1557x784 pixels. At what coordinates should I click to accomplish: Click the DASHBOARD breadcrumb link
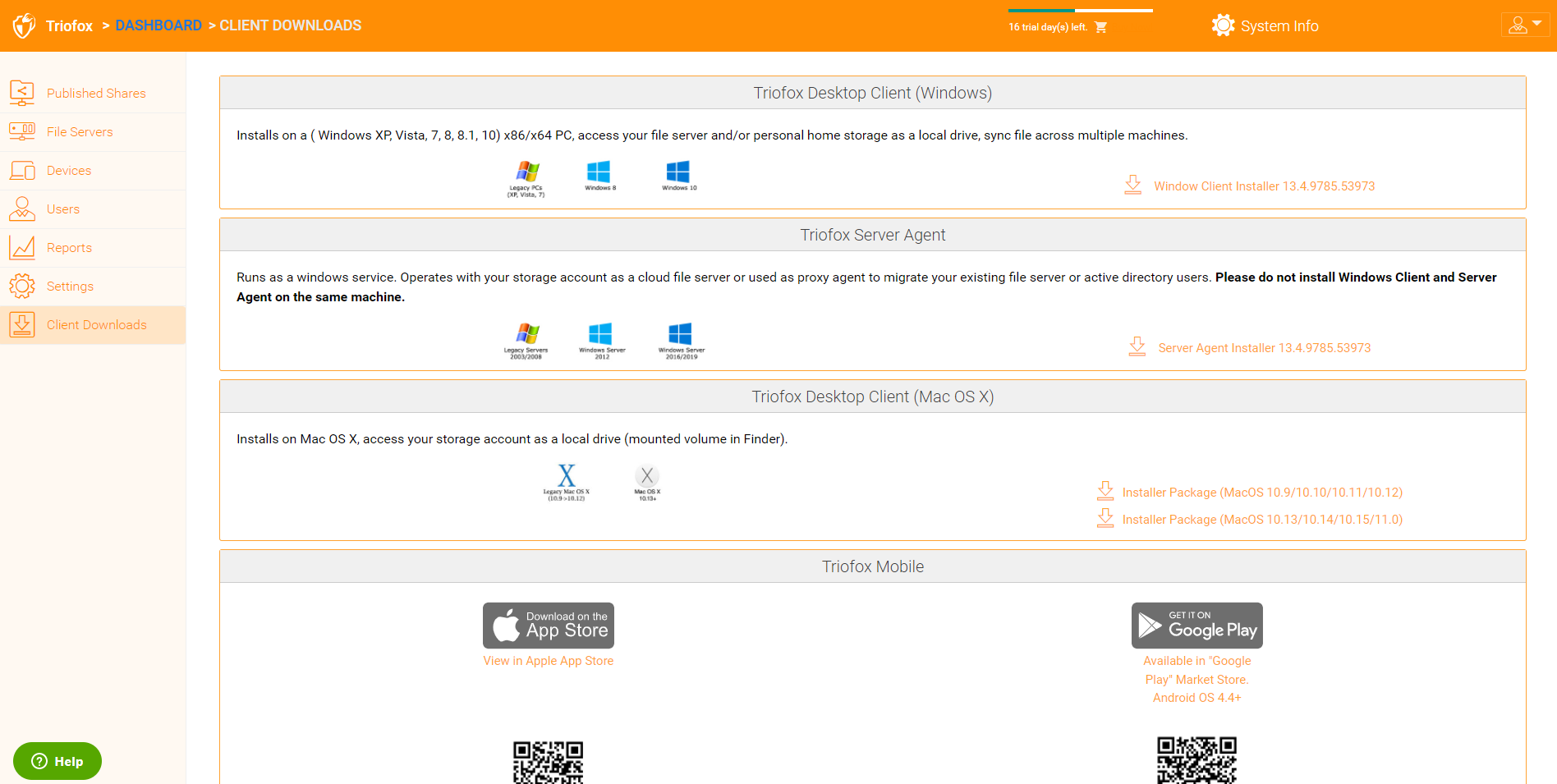[x=158, y=25]
